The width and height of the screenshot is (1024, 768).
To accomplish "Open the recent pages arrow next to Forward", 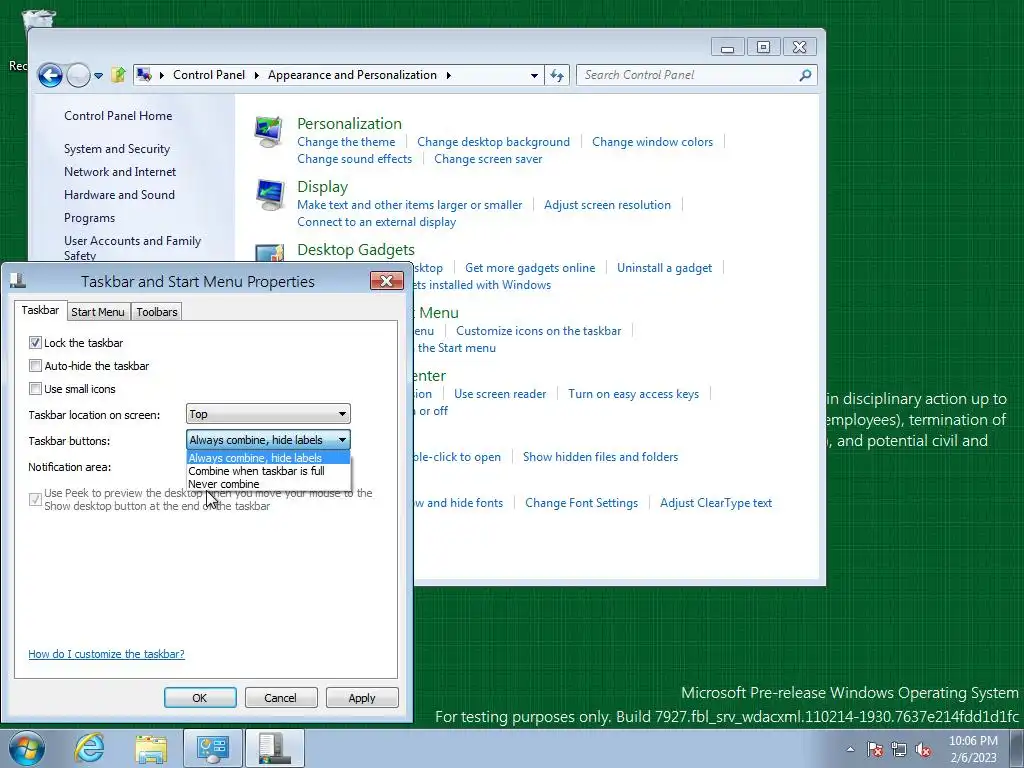I will pyautogui.click(x=98, y=76).
